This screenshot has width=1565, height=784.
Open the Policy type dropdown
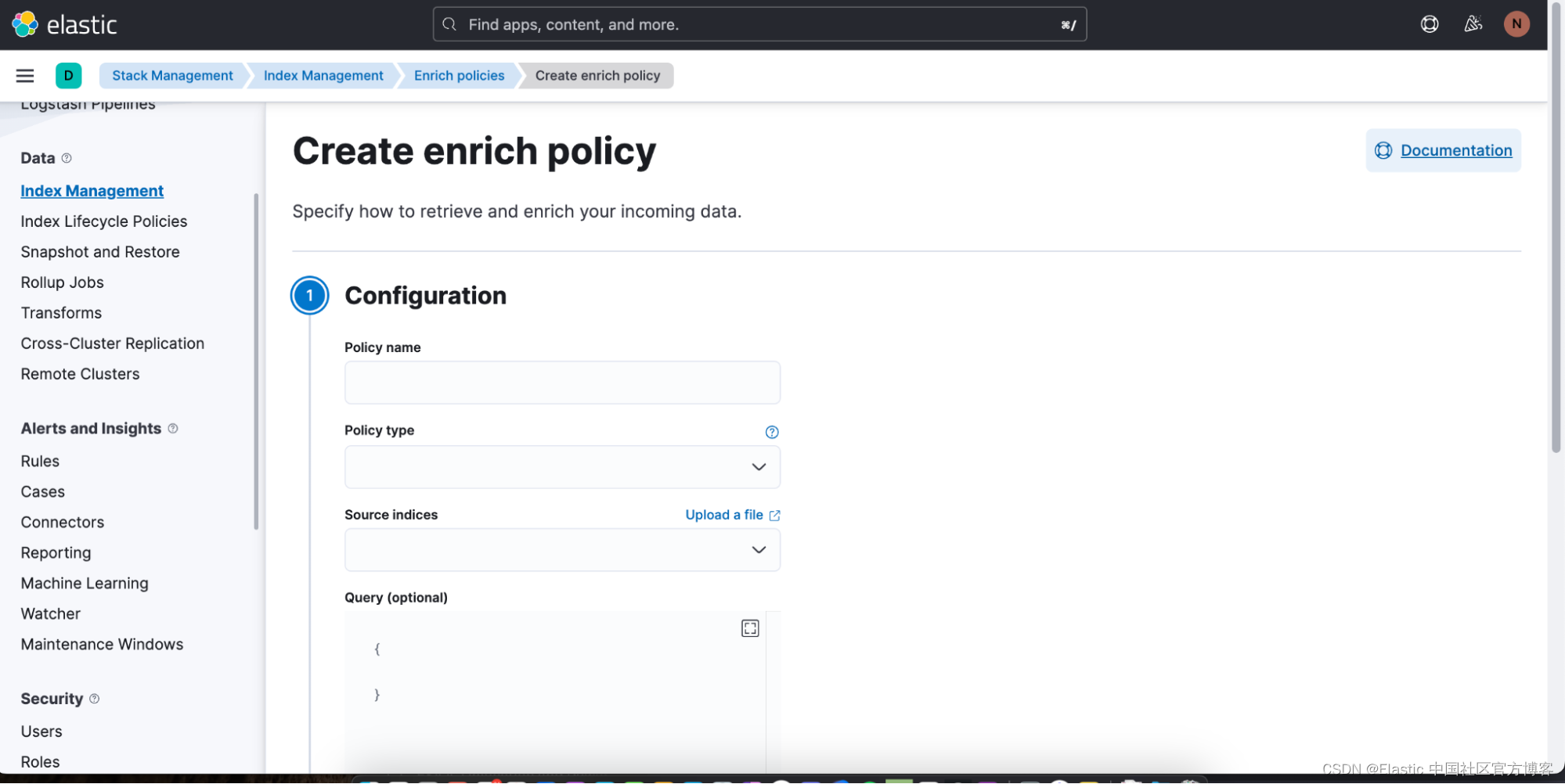point(562,467)
